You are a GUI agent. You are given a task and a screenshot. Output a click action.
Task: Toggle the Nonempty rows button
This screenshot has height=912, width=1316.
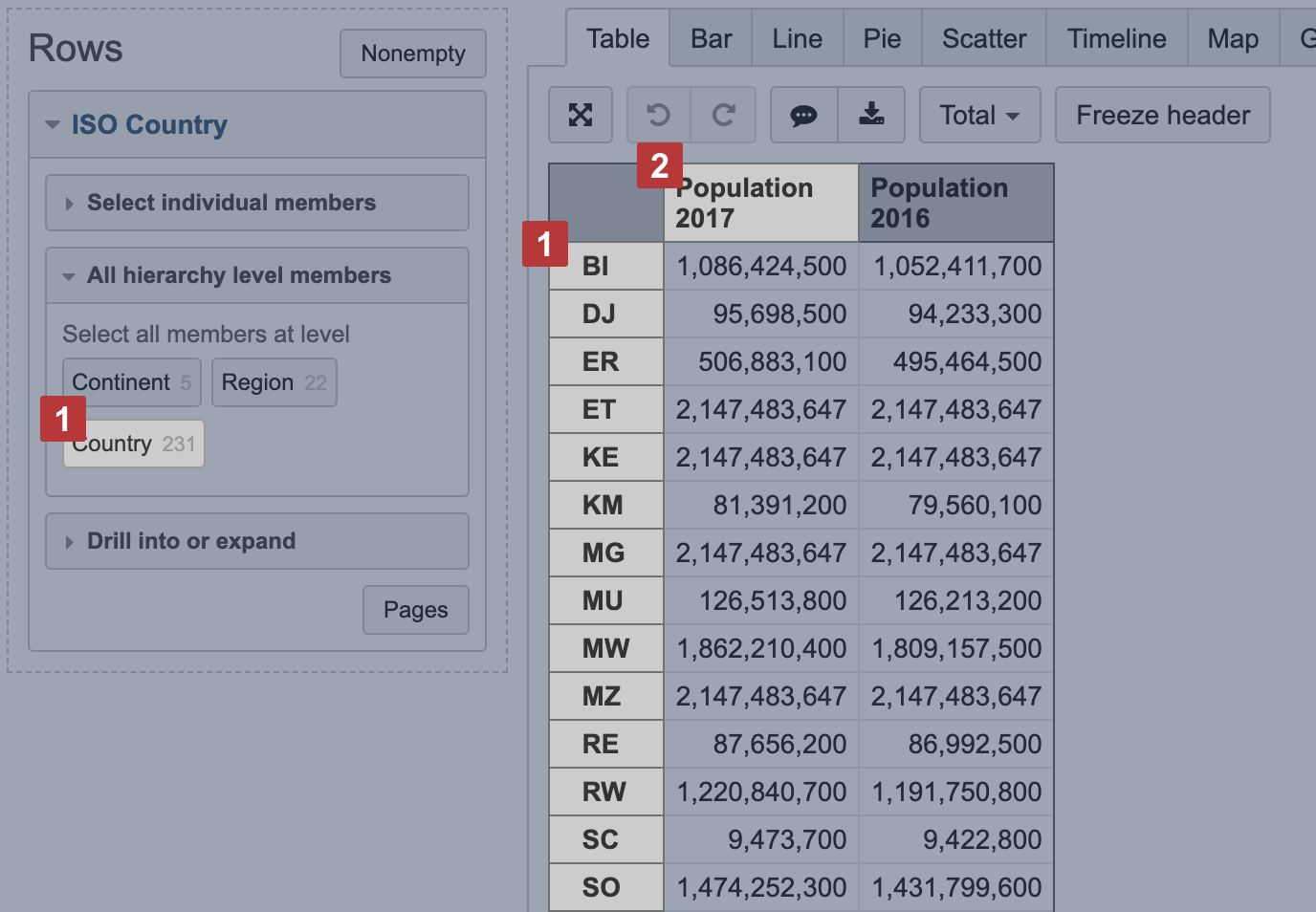click(412, 54)
